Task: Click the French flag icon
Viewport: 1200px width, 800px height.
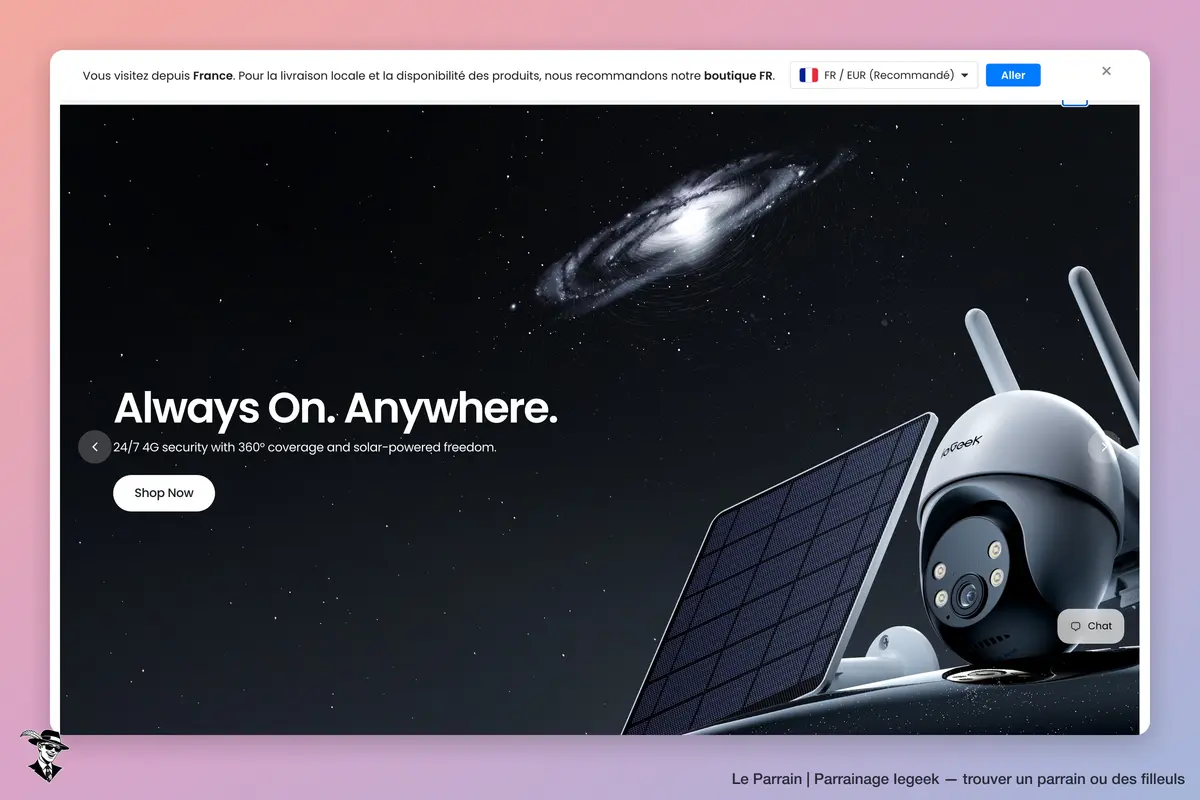Action: pyautogui.click(x=809, y=75)
